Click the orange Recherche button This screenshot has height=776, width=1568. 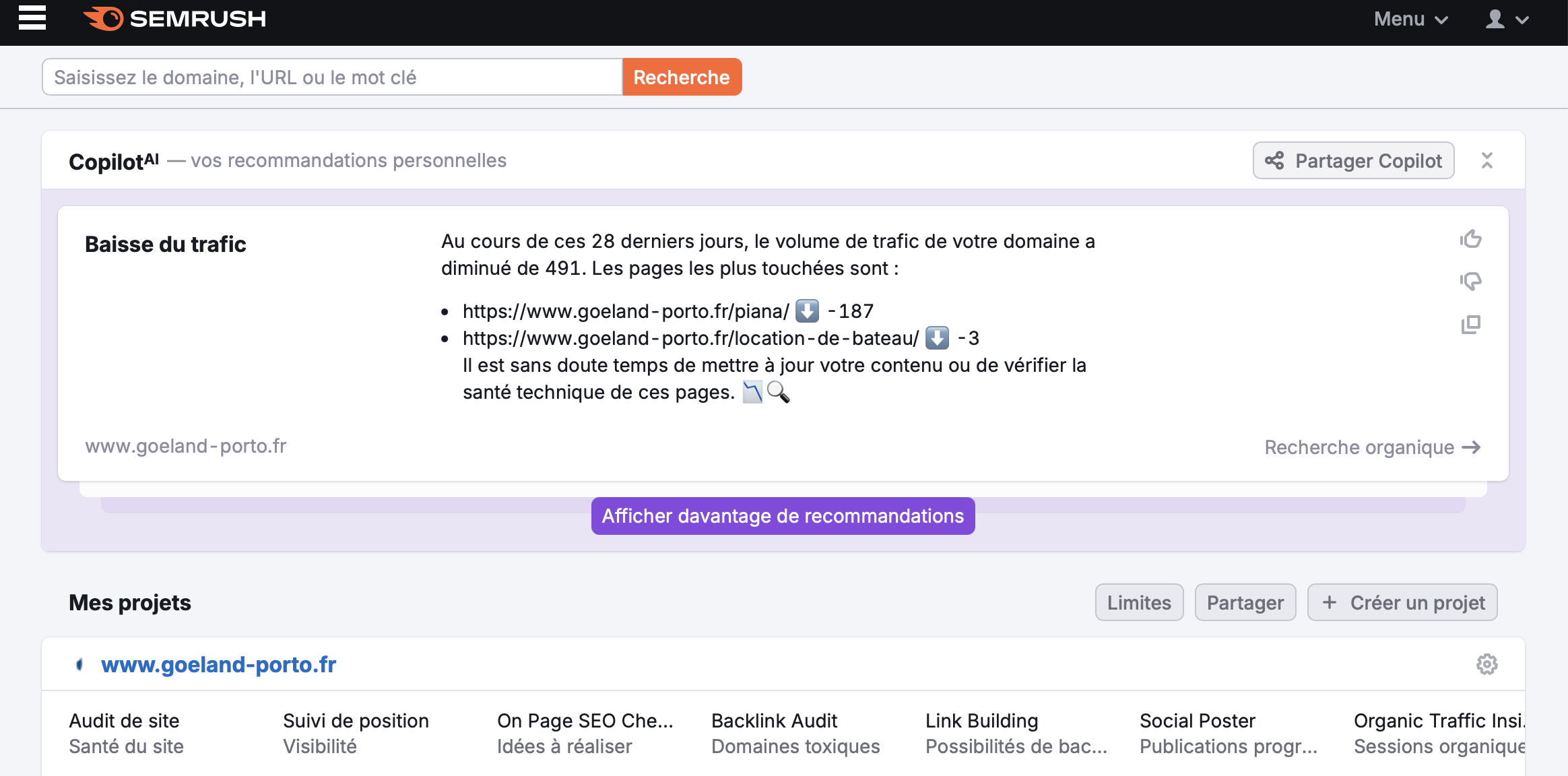(682, 77)
